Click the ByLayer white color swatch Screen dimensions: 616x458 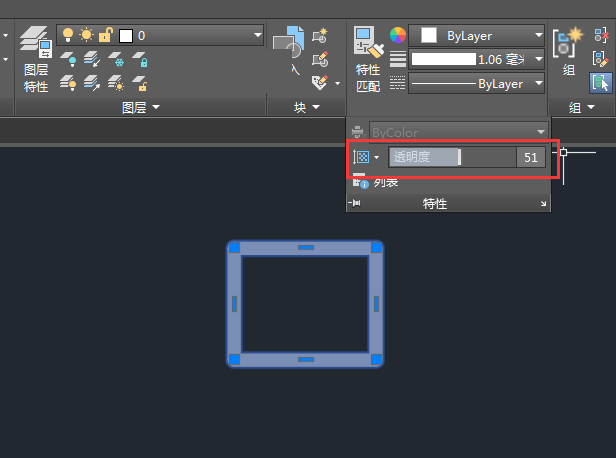(x=428, y=35)
